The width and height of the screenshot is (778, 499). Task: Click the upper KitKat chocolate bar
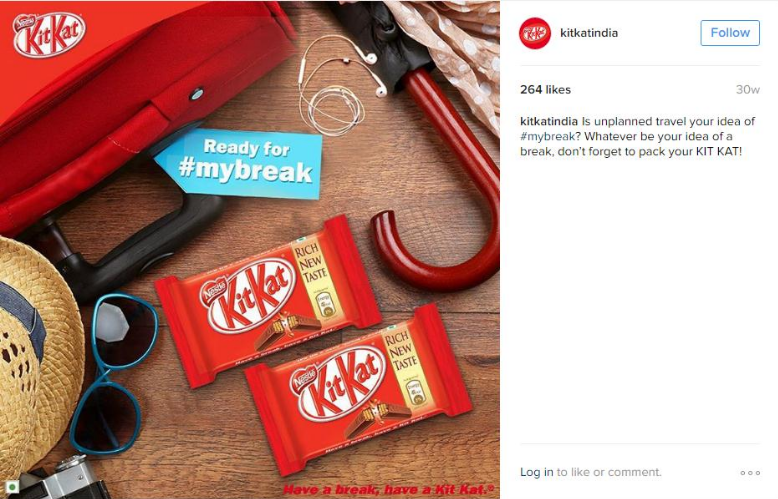268,300
